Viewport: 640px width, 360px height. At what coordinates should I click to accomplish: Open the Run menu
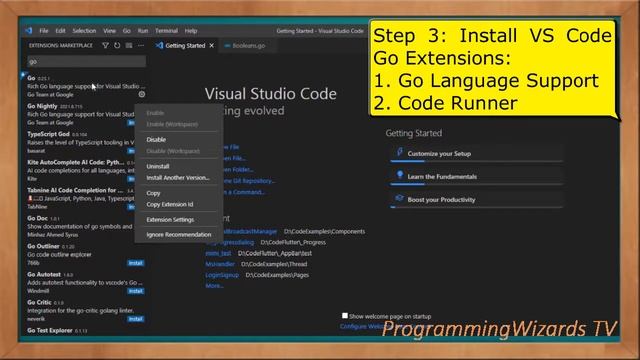tap(142, 31)
